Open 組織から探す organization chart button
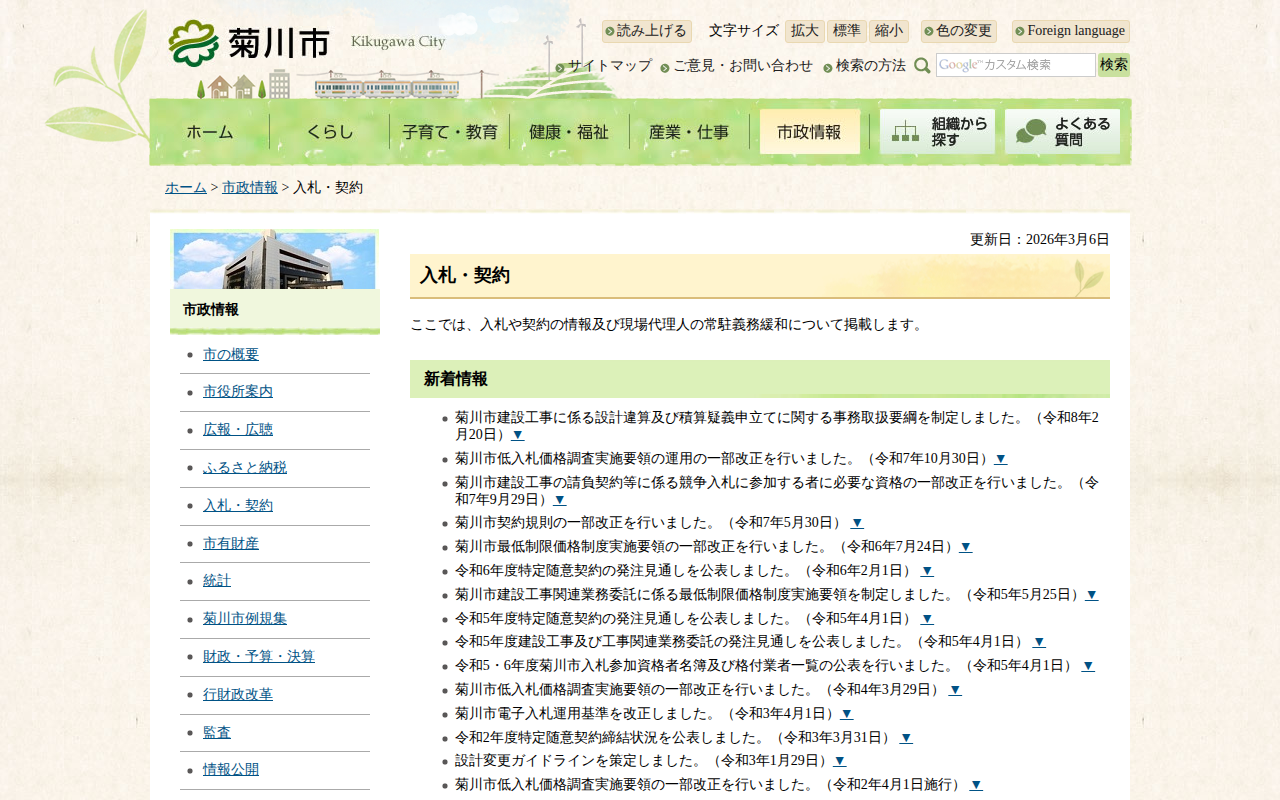Screen dimensions: 1280x800 [937, 132]
